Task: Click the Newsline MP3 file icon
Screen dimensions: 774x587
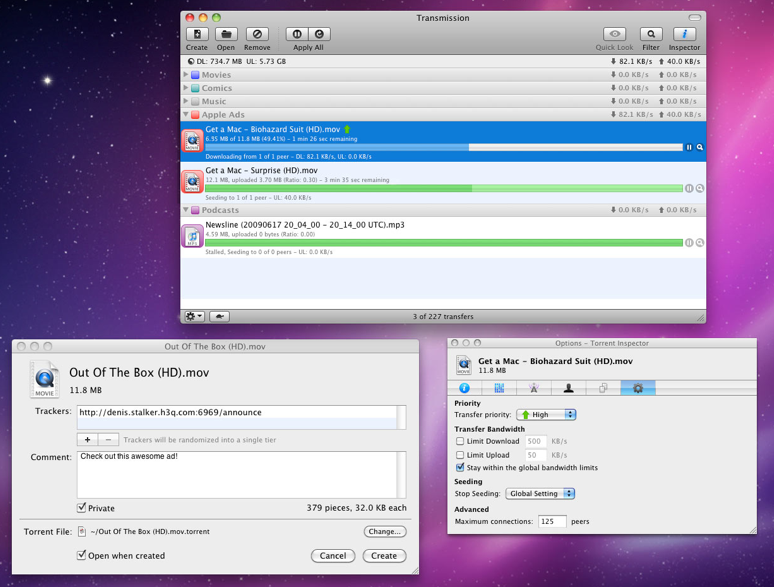Action: click(x=192, y=236)
